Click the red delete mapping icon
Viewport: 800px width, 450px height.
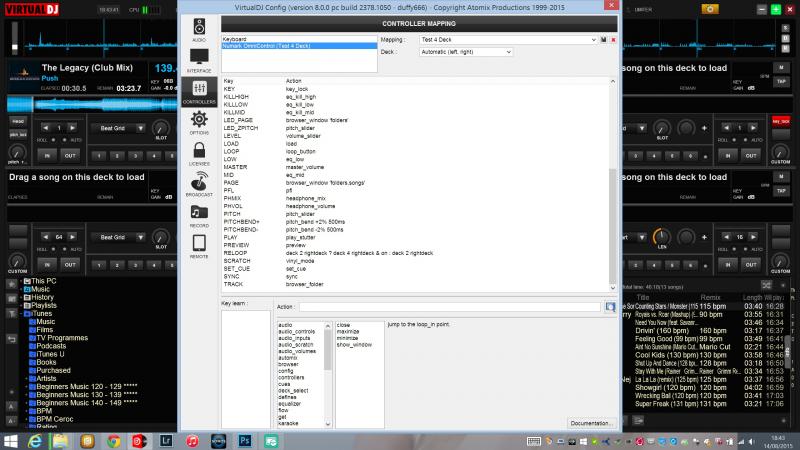coord(613,40)
